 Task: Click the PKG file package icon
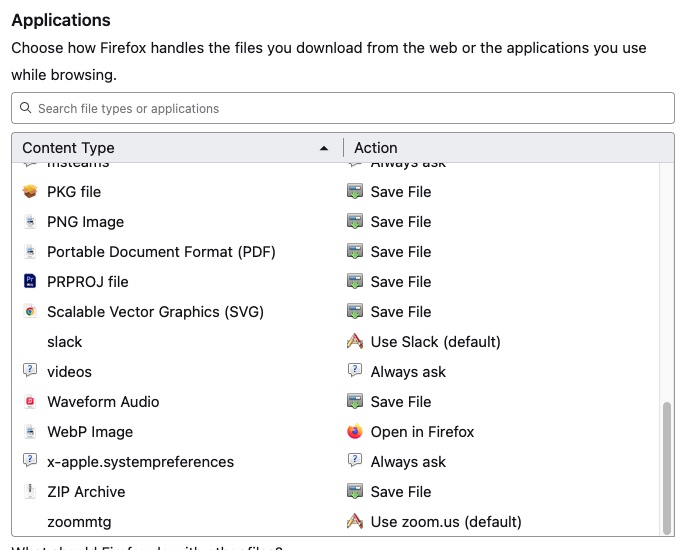coord(30,191)
